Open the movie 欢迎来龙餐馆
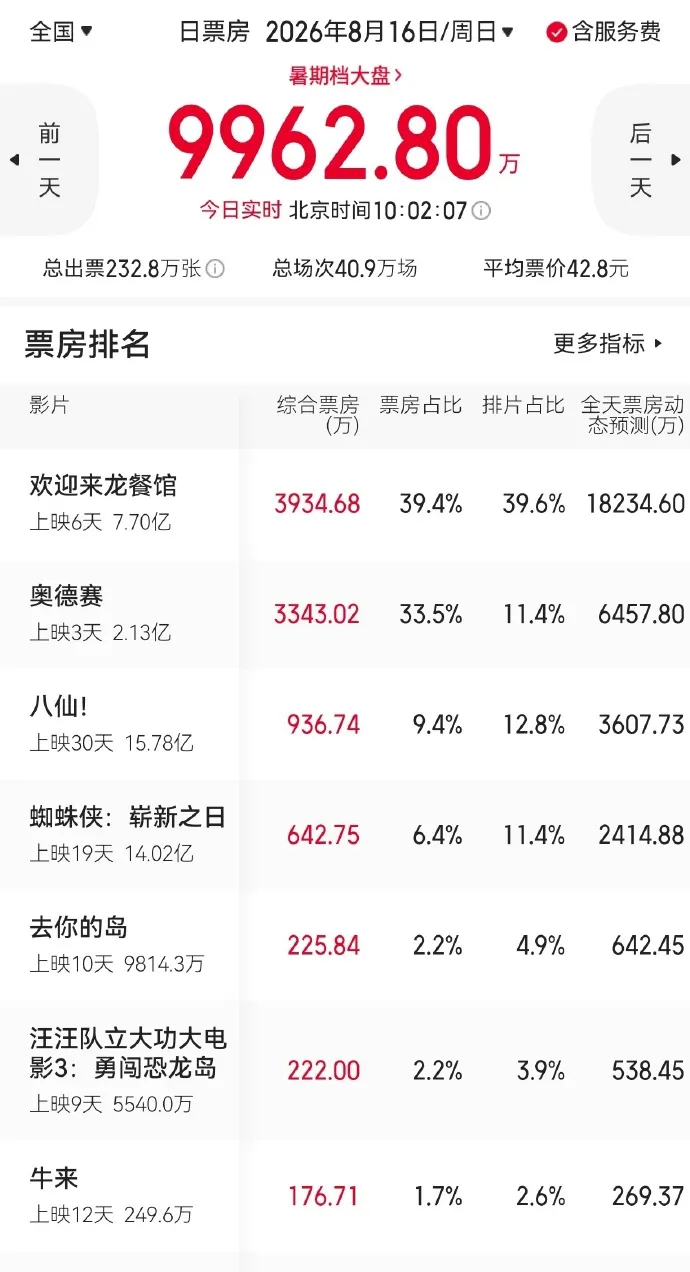This screenshot has width=690, height=1272. click(x=345, y=503)
